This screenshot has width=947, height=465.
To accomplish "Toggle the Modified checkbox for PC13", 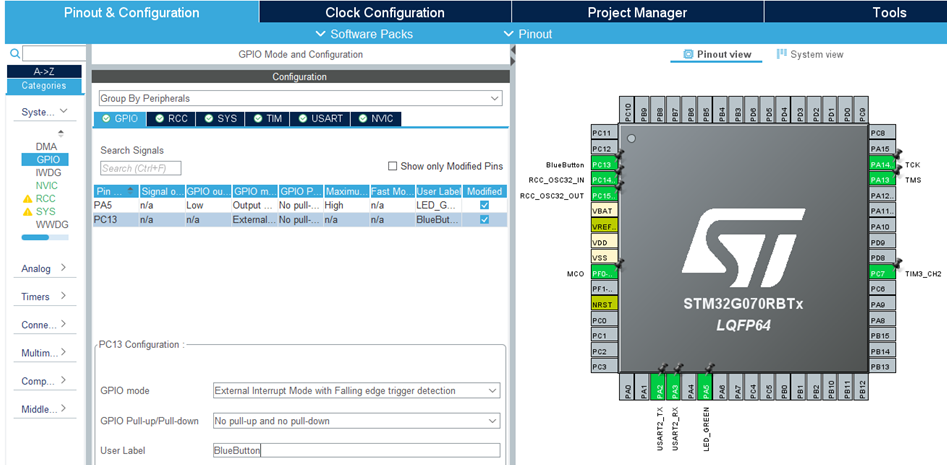I will point(484,220).
